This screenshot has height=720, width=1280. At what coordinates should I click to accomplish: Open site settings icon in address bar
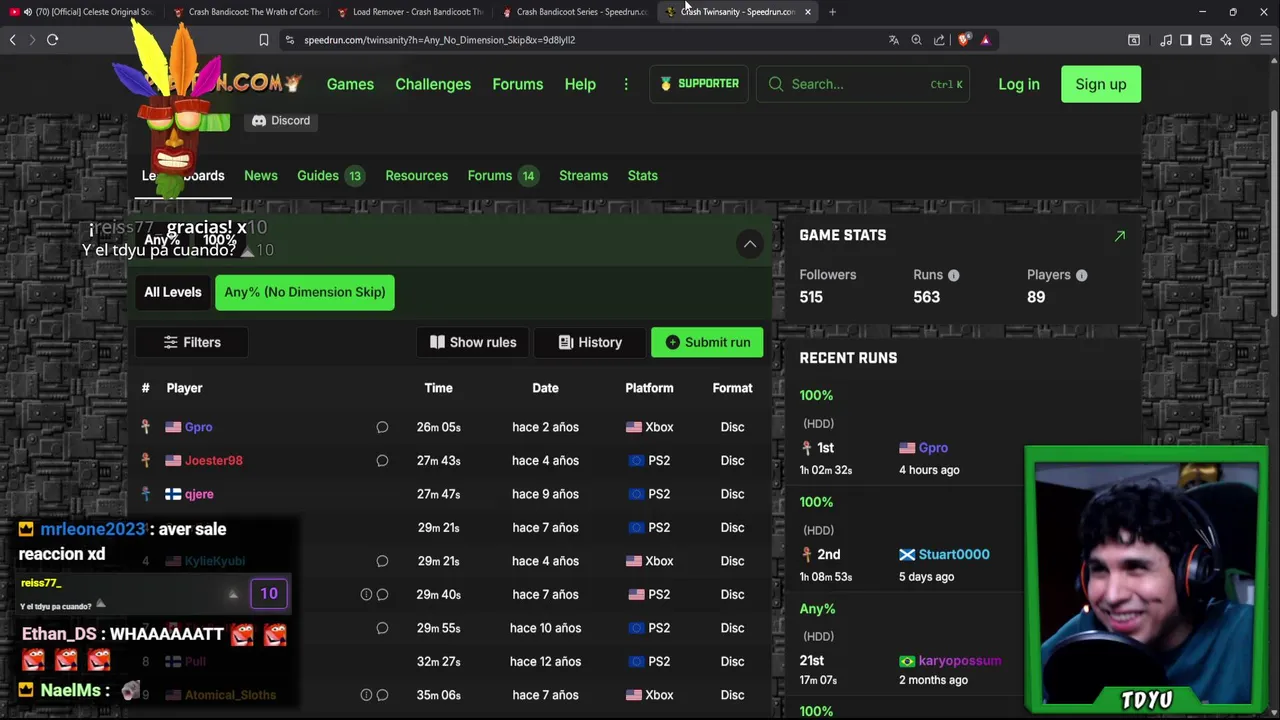click(x=289, y=40)
